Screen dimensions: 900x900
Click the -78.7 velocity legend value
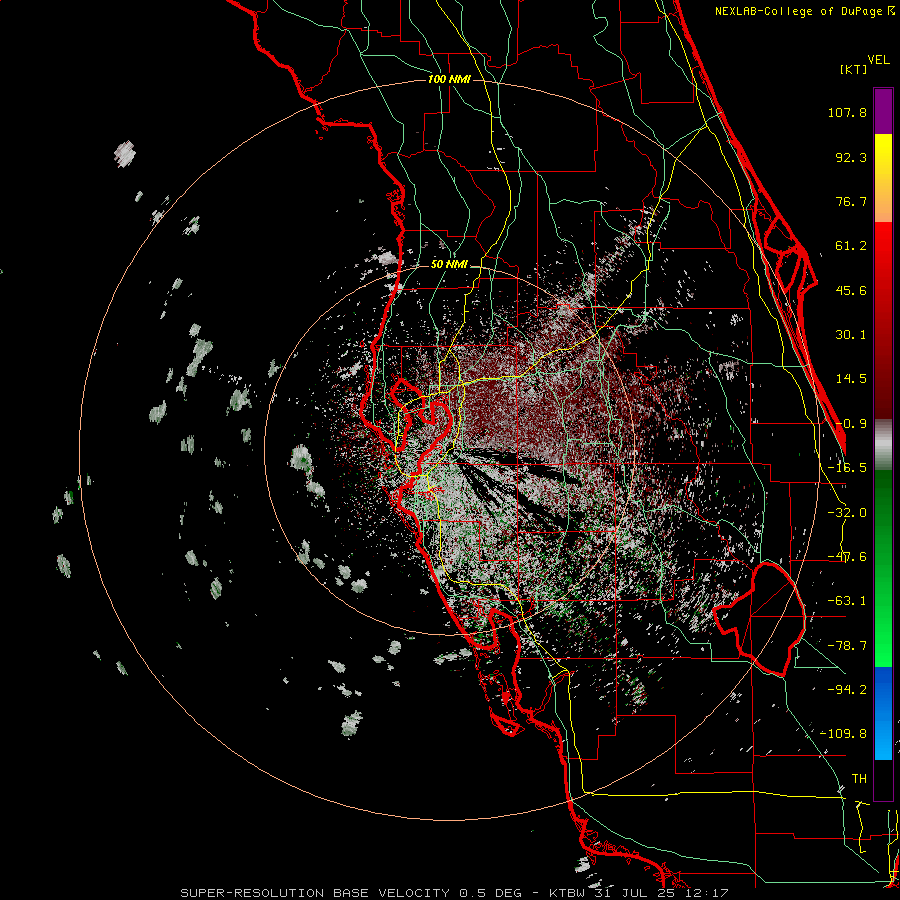[x=847, y=646]
